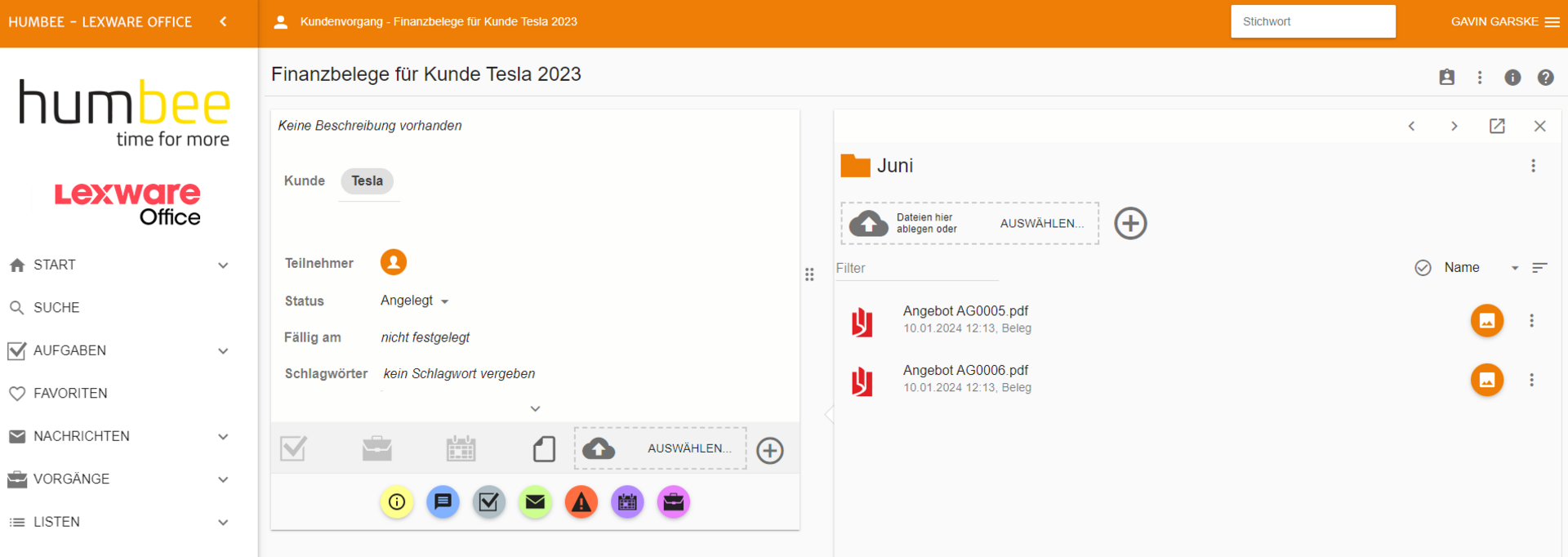Toggle select-all checkmark beside Name
Image resolution: width=1568 pixels, height=557 pixels.
coord(1423,268)
